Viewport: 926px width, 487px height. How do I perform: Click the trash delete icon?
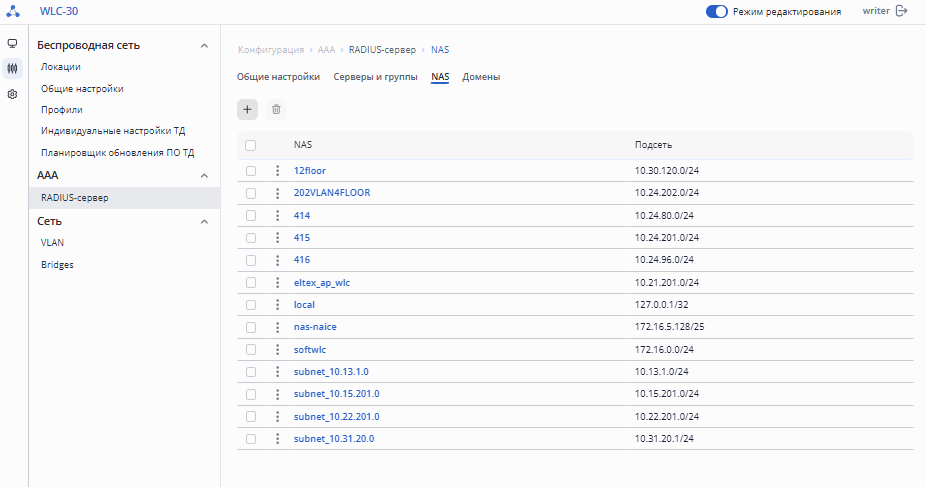[276, 109]
